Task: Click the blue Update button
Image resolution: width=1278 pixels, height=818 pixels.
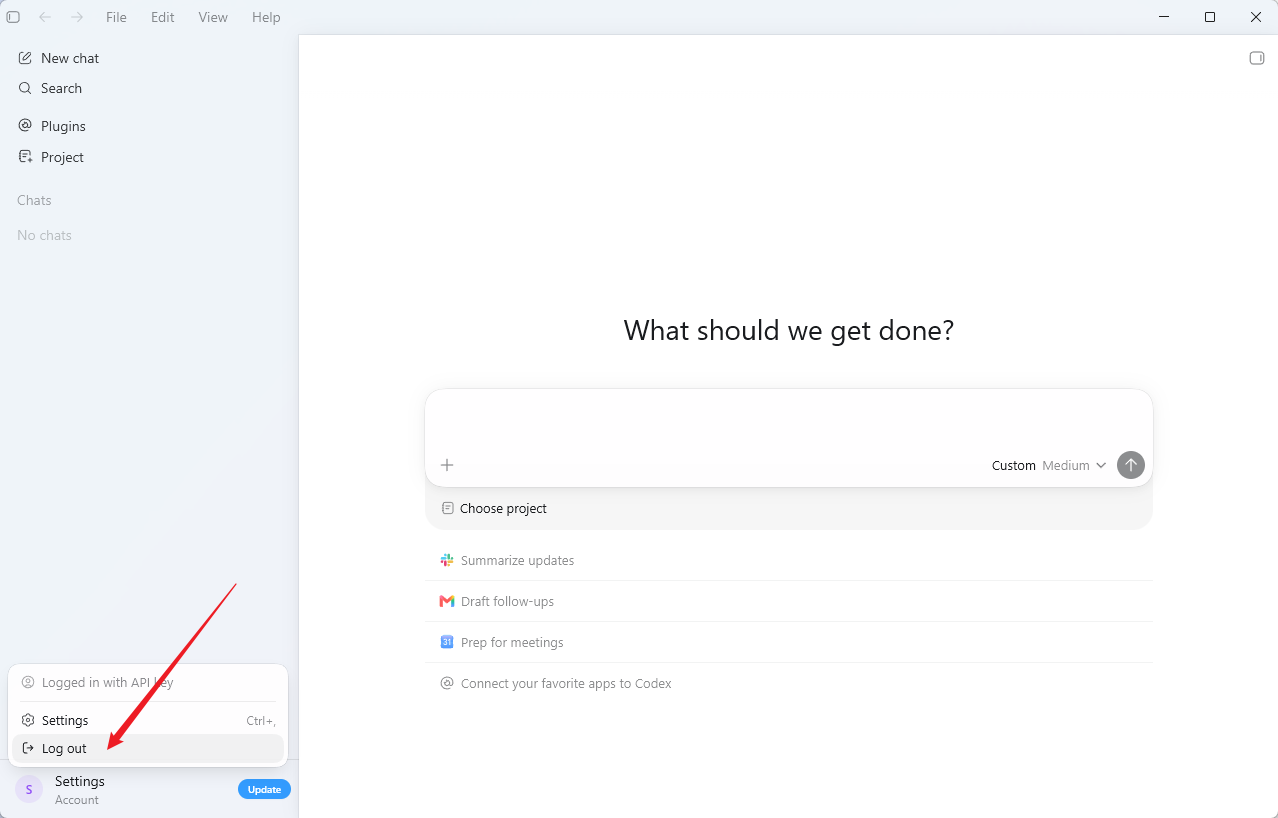Action: (264, 789)
